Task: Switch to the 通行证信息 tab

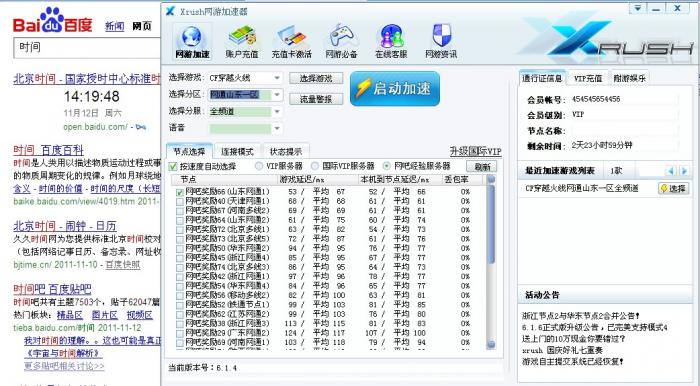Action: pos(542,78)
